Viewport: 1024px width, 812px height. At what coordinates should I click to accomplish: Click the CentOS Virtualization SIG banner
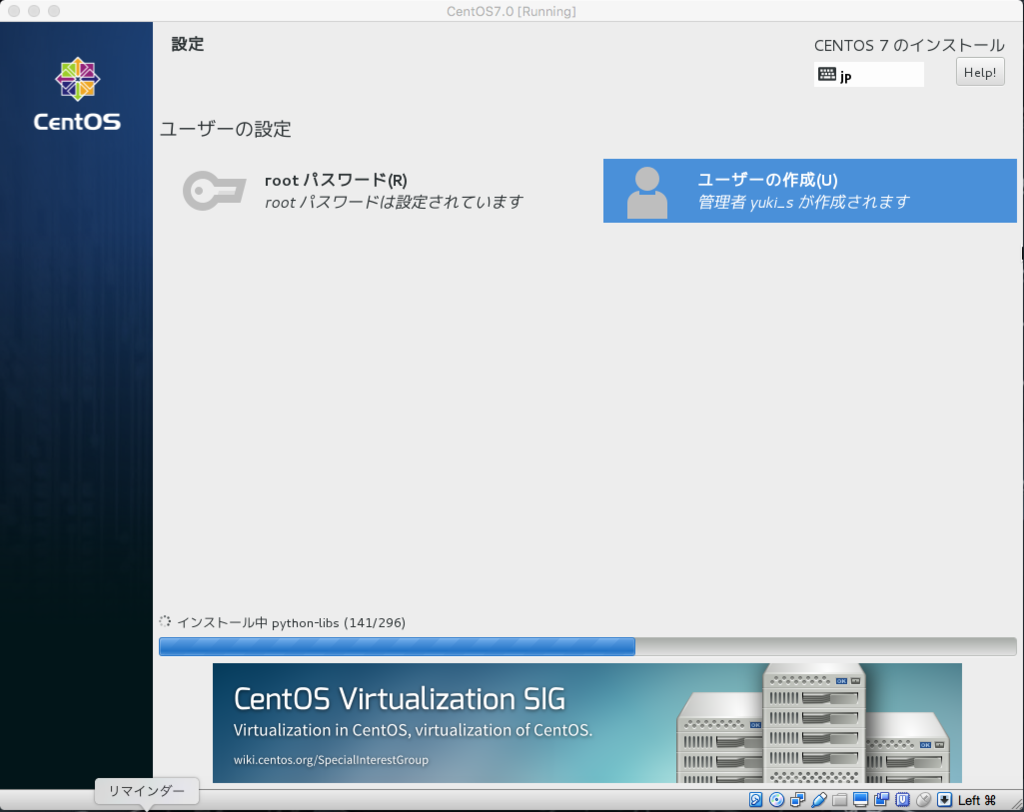pos(587,723)
